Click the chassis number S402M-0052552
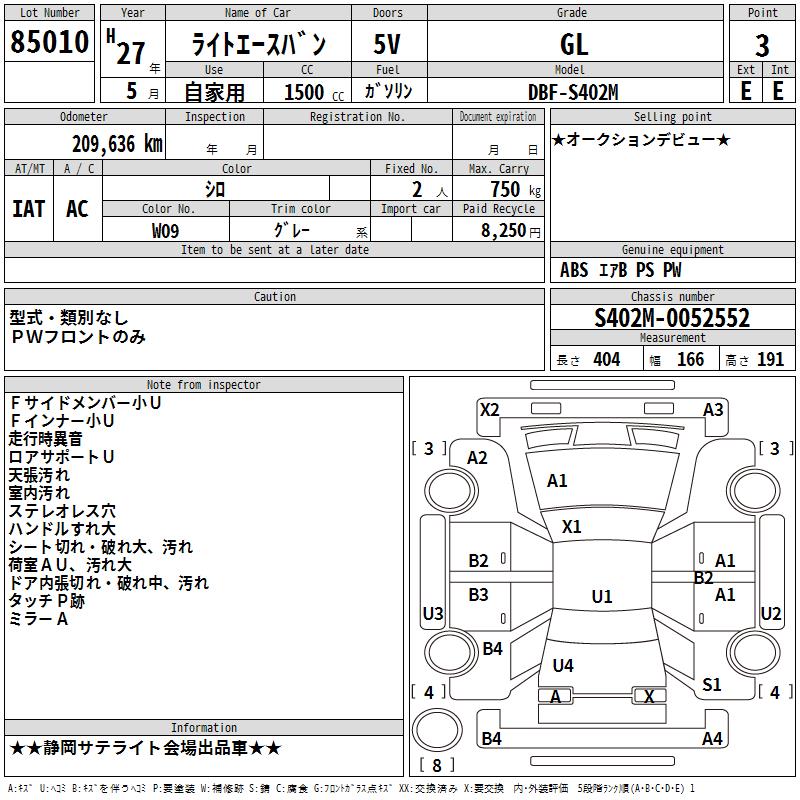Viewport: 800px width, 800px height. pos(672,319)
